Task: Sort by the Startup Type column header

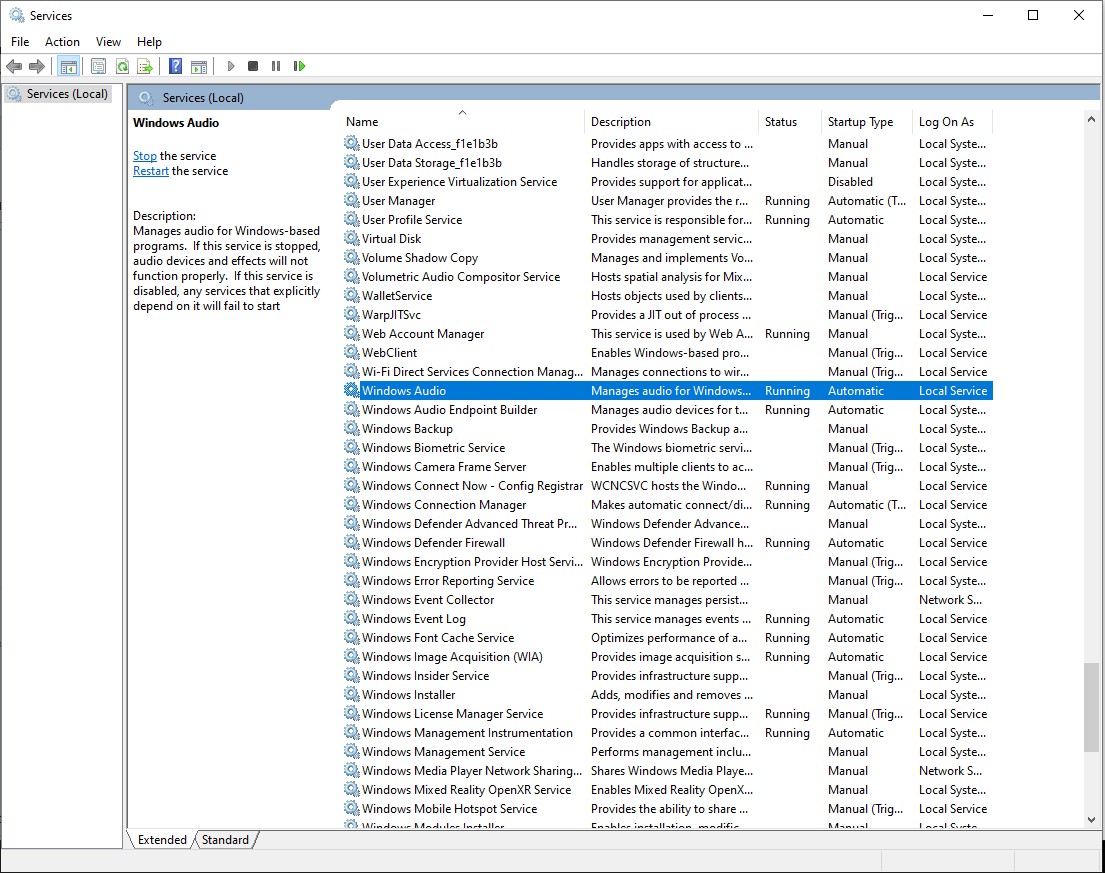Action: [x=867, y=122]
